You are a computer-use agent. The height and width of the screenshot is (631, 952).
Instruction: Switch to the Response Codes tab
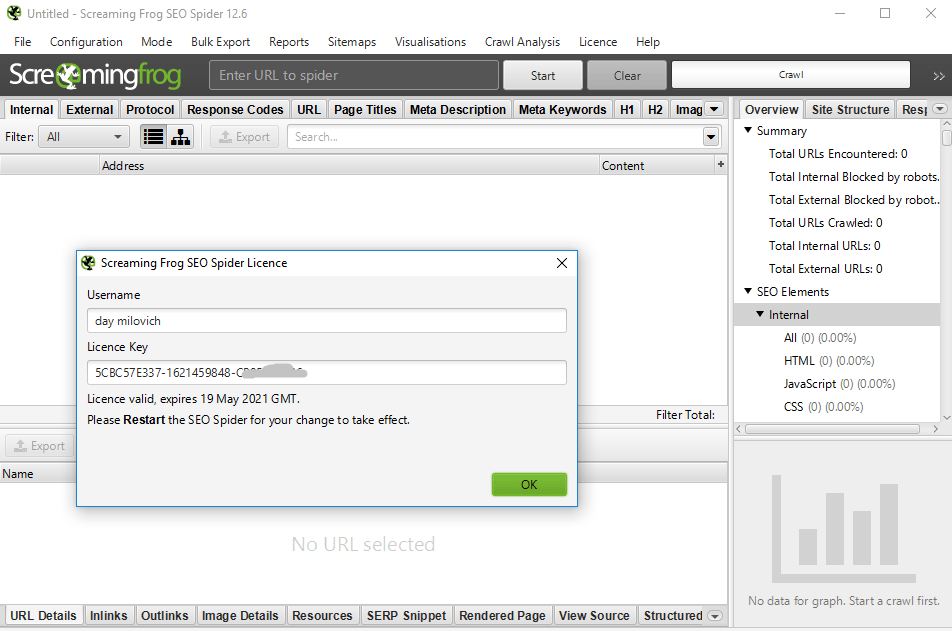point(235,109)
